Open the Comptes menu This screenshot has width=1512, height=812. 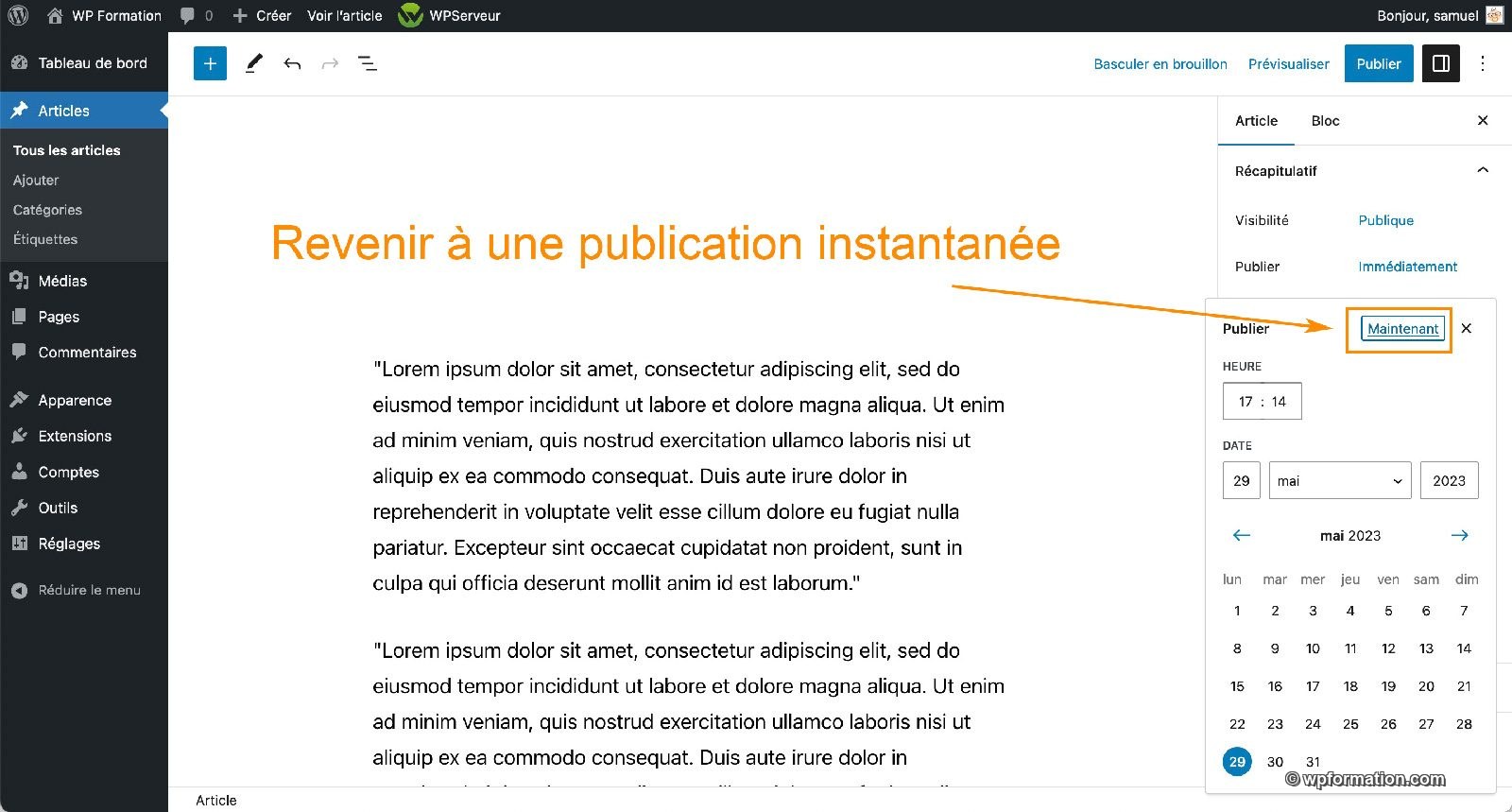pos(84,472)
